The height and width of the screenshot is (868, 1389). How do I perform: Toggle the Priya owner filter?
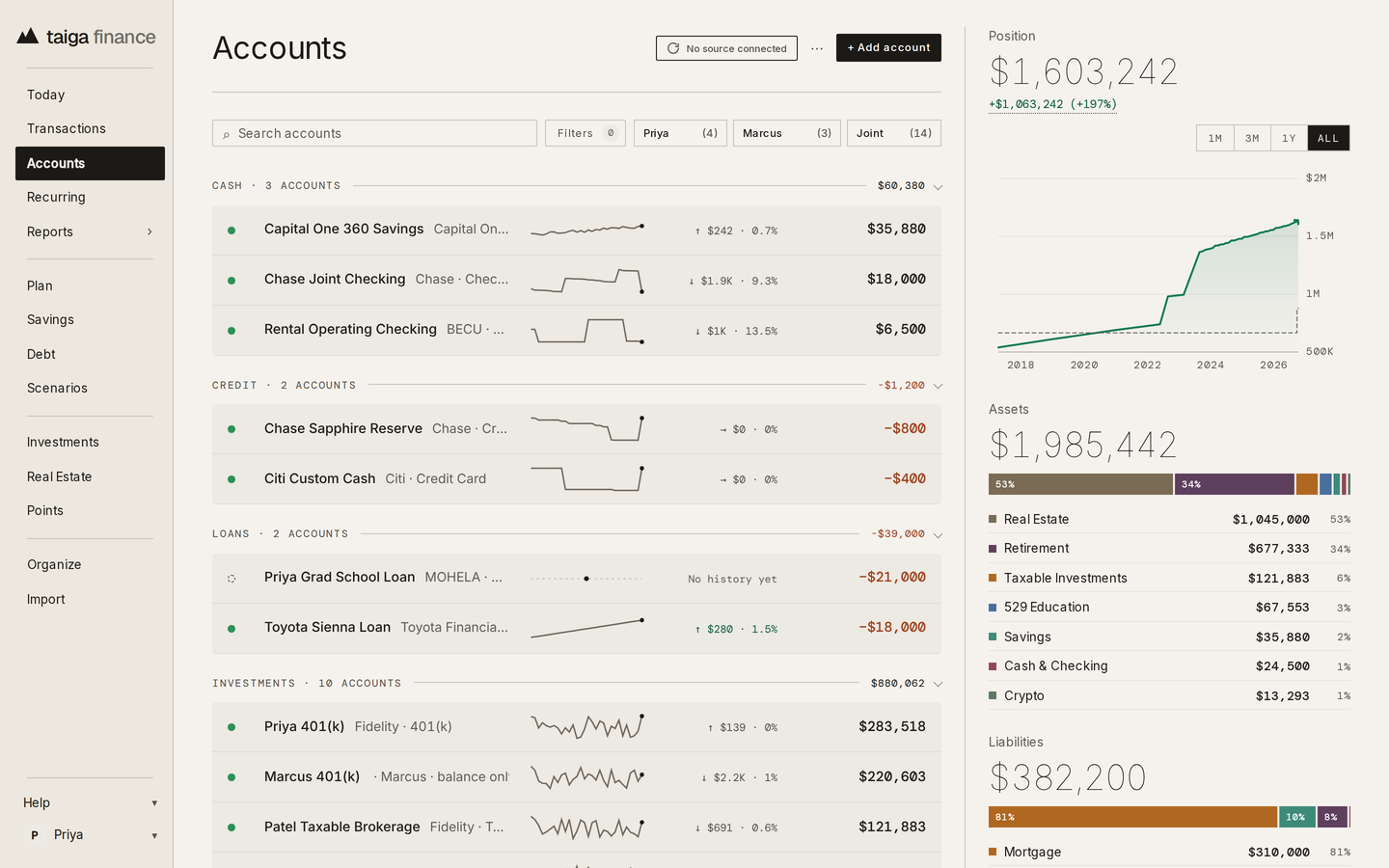(680, 133)
